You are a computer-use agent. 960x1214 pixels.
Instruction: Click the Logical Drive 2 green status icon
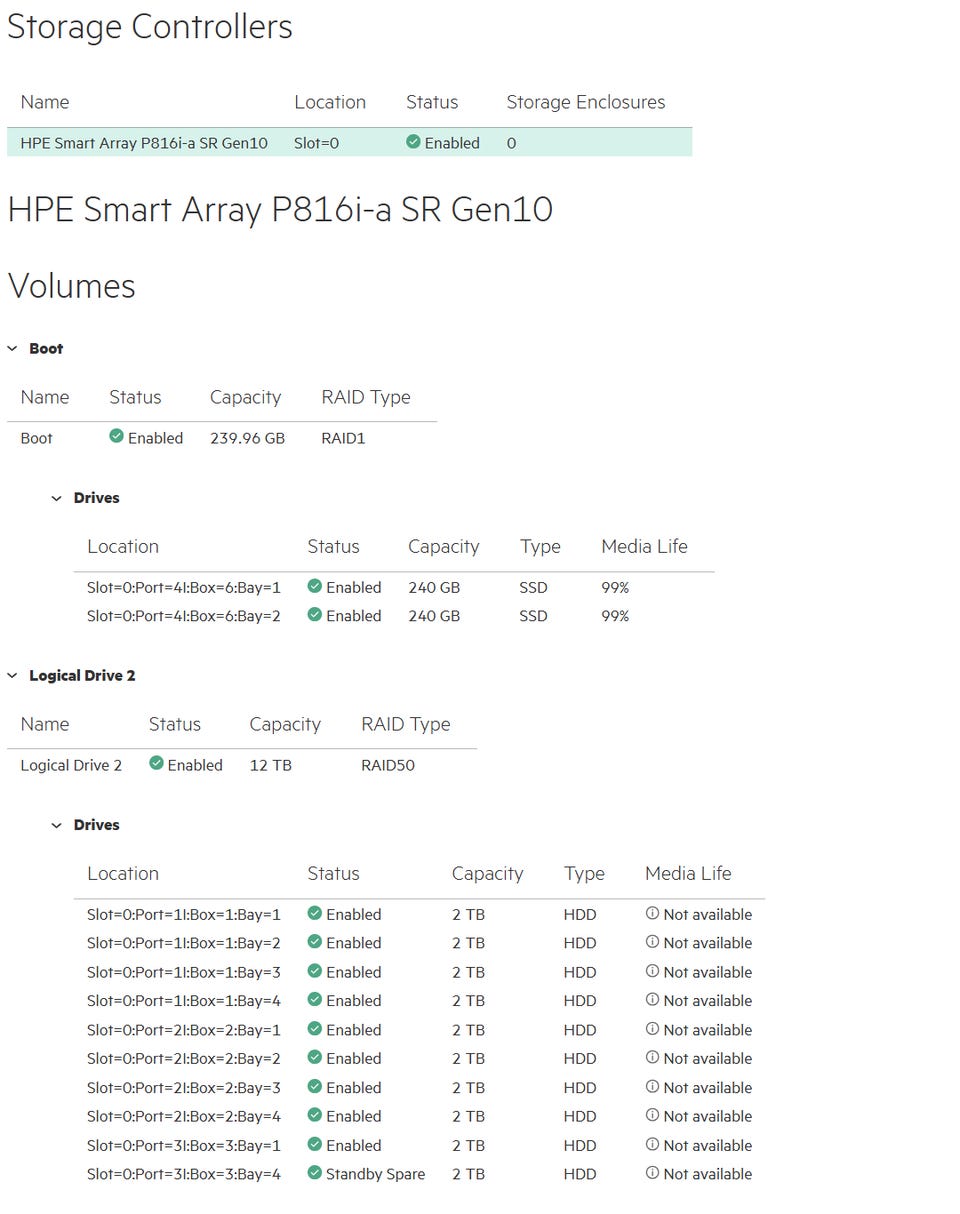(156, 764)
